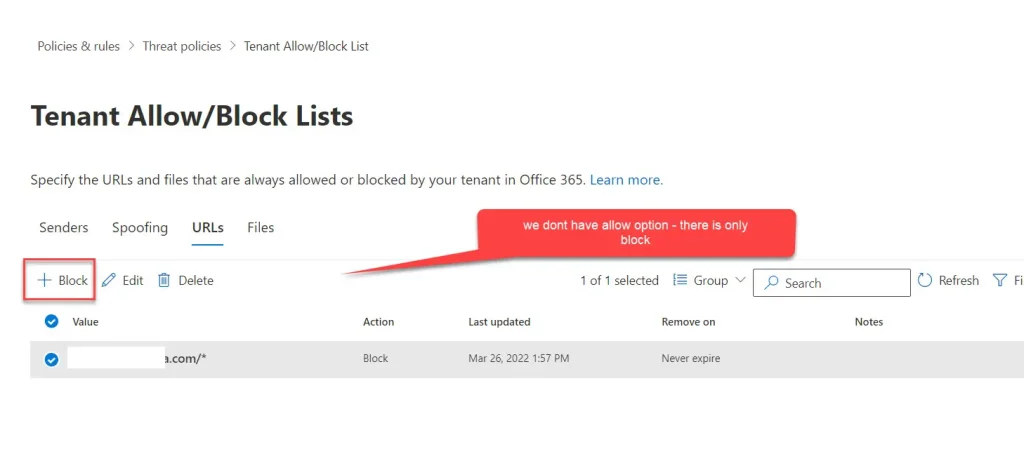Switch to the Spoofing tab

point(140,228)
